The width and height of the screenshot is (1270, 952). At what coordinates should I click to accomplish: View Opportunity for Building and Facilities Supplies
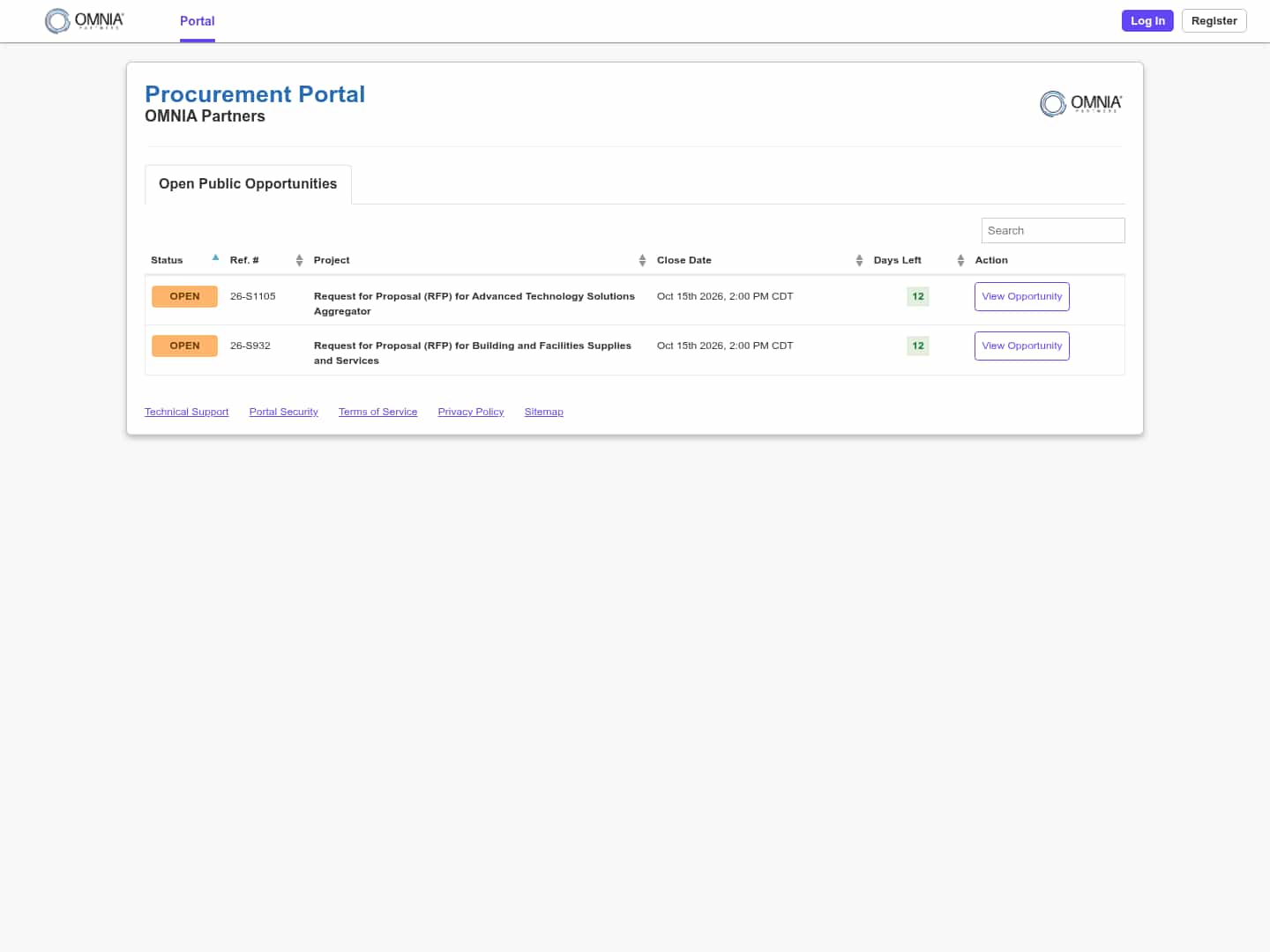1021,346
